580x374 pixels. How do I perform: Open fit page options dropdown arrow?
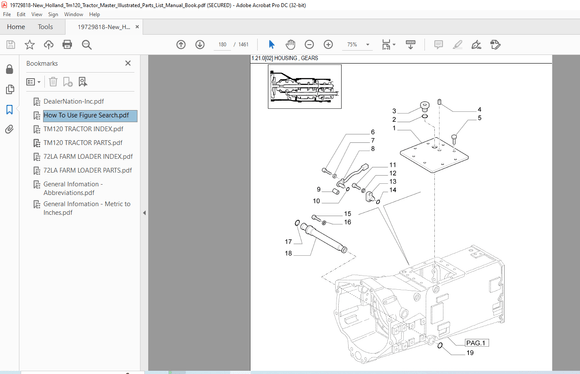(x=394, y=45)
